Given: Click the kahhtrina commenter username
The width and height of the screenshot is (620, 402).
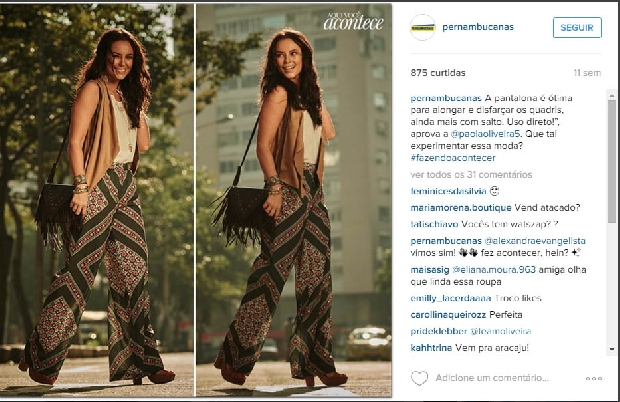Looking at the screenshot, I should click(x=431, y=348).
